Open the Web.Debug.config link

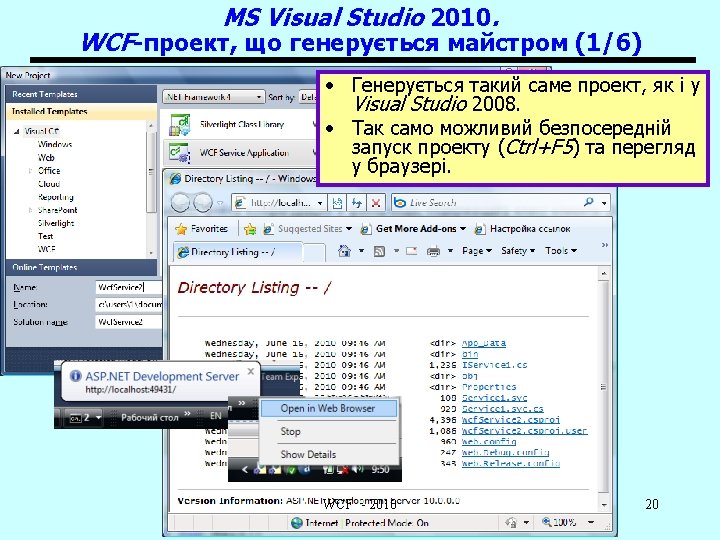[506, 453]
